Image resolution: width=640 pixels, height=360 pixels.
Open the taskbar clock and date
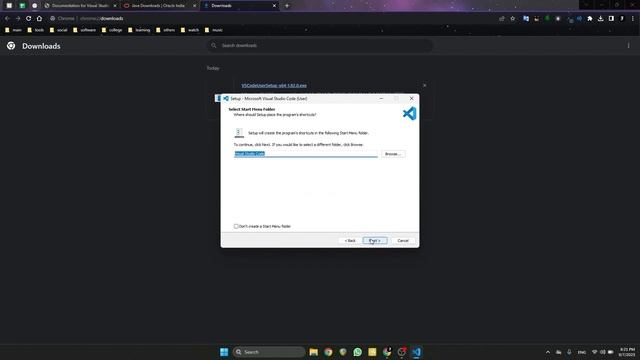coord(627,352)
